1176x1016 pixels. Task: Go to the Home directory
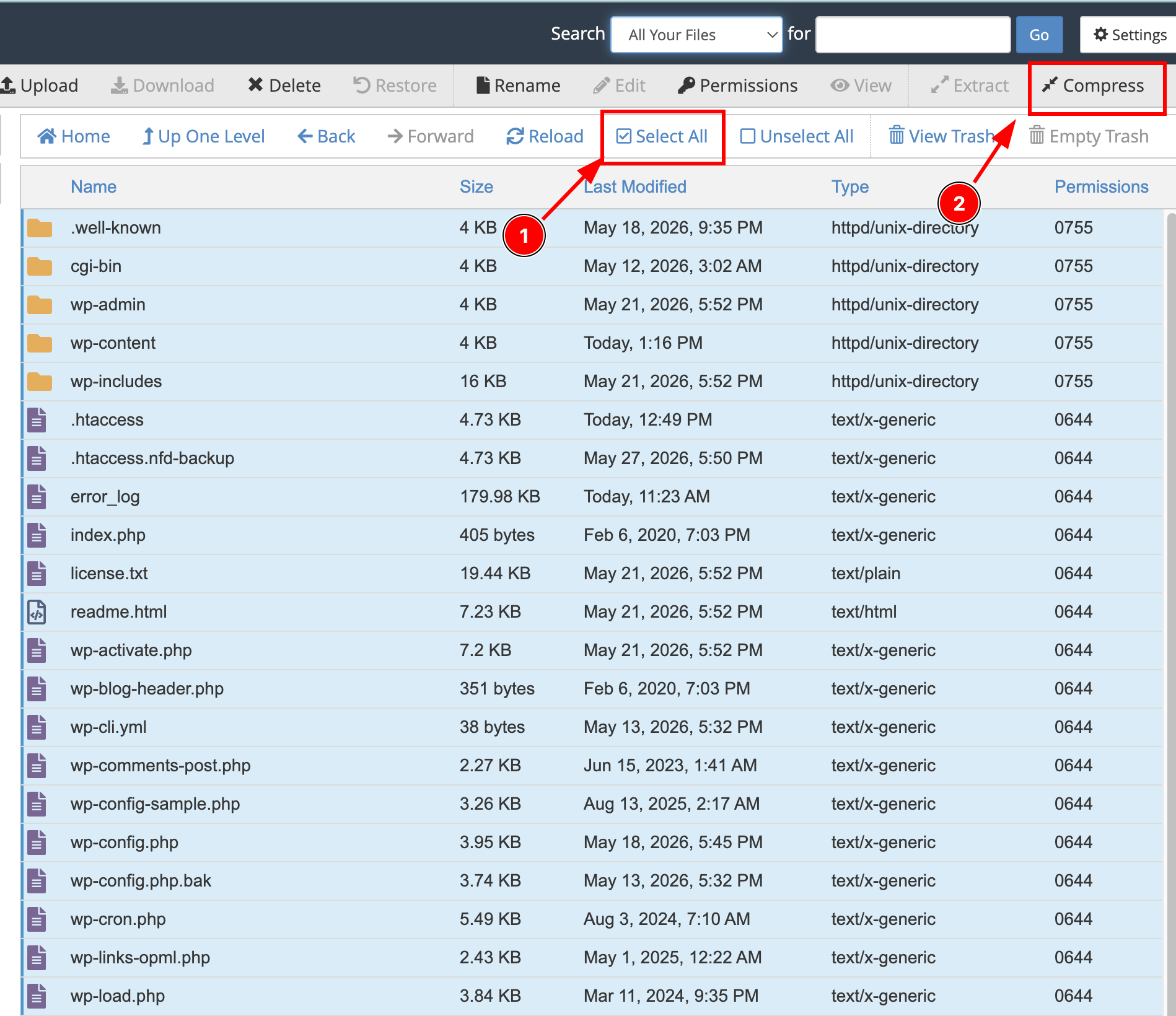tap(74, 136)
